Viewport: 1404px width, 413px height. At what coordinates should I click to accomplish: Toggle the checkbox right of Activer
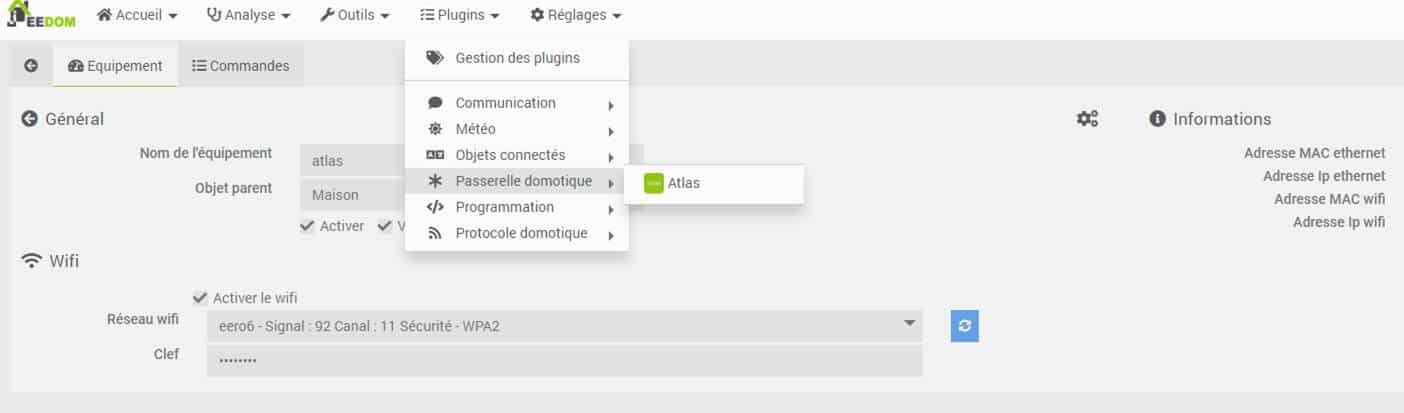[x=385, y=226]
